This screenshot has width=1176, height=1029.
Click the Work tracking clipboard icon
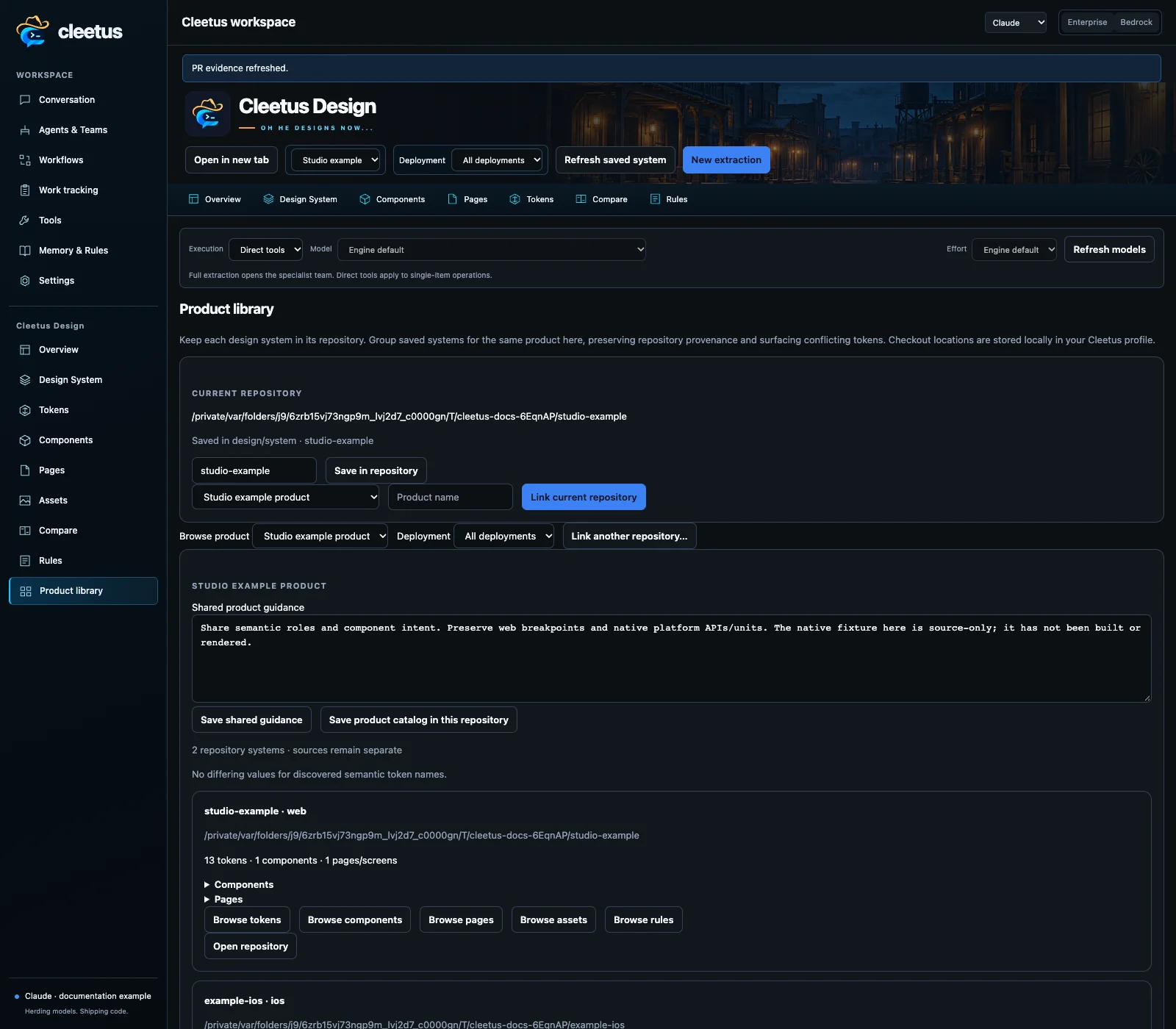[x=25, y=190]
